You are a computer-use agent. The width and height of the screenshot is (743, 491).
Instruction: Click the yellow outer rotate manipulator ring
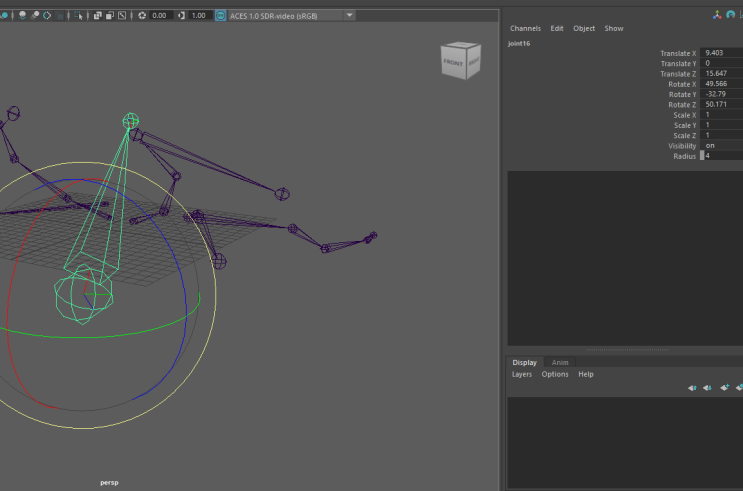[x=216, y=294]
